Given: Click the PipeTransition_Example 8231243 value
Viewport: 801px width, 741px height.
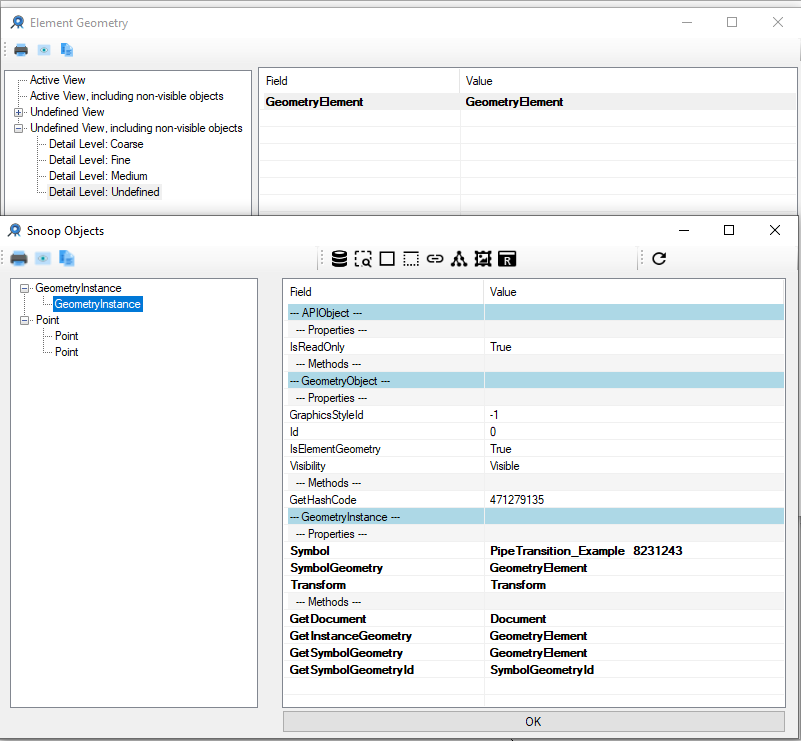Looking at the screenshot, I should pyautogui.click(x=586, y=551).
